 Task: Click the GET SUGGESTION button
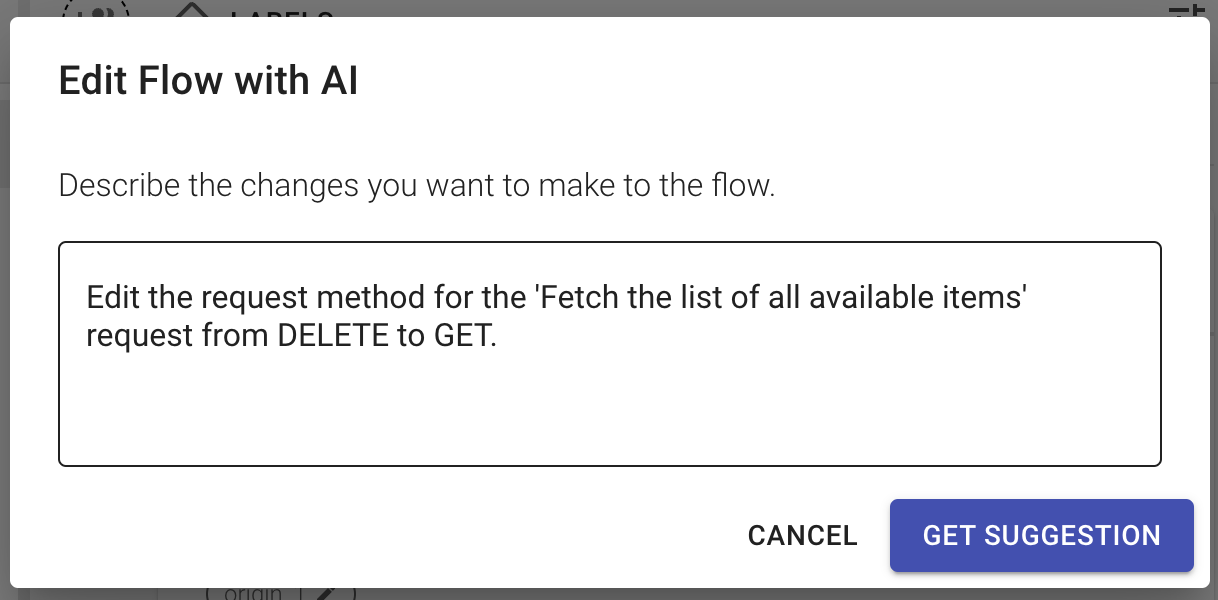coord(1041,535)
